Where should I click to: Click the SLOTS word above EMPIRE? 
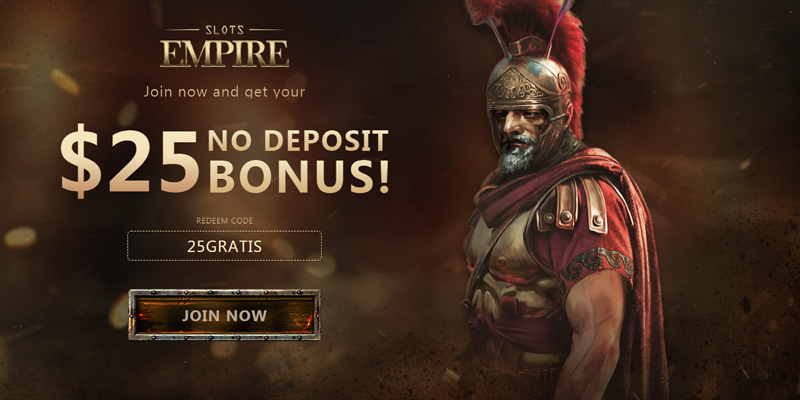[x=224, y=30]
